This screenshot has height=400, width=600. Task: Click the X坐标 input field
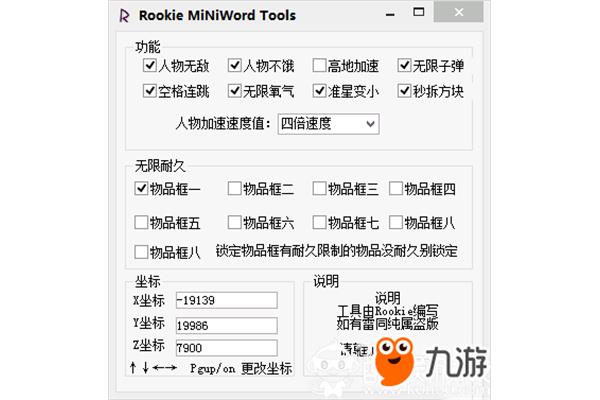click(x=227, y=300)
